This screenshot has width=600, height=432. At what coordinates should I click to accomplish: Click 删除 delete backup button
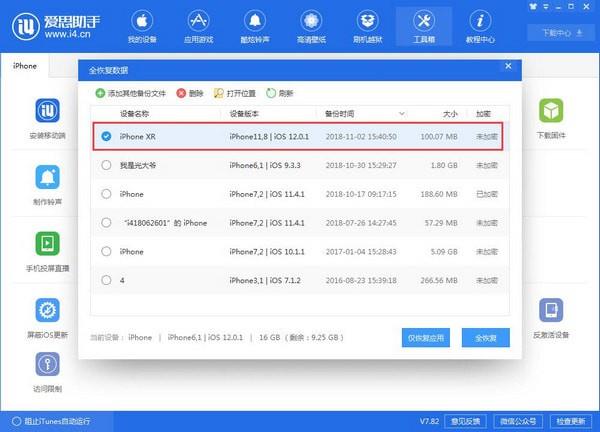pos(190,93)
